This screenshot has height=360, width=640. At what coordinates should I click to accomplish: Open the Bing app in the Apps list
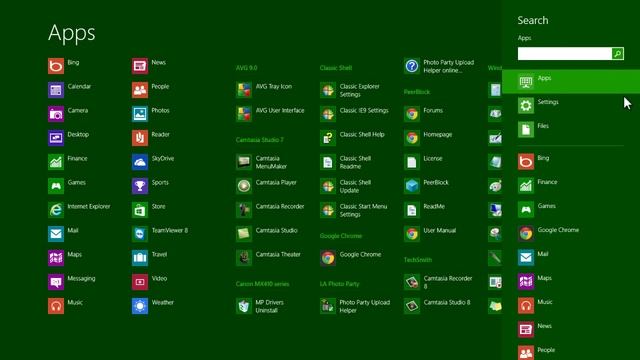click(x=64, y=66)
